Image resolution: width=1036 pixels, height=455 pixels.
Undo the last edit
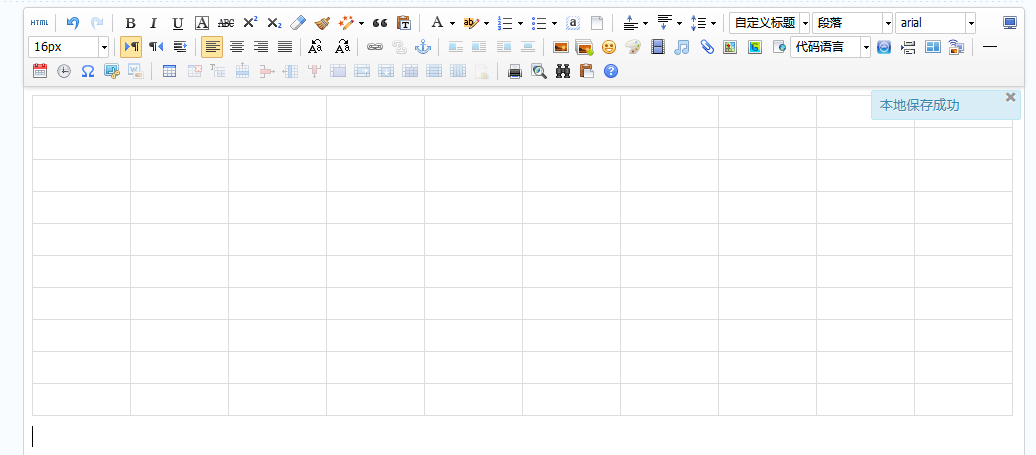[72, 23]
